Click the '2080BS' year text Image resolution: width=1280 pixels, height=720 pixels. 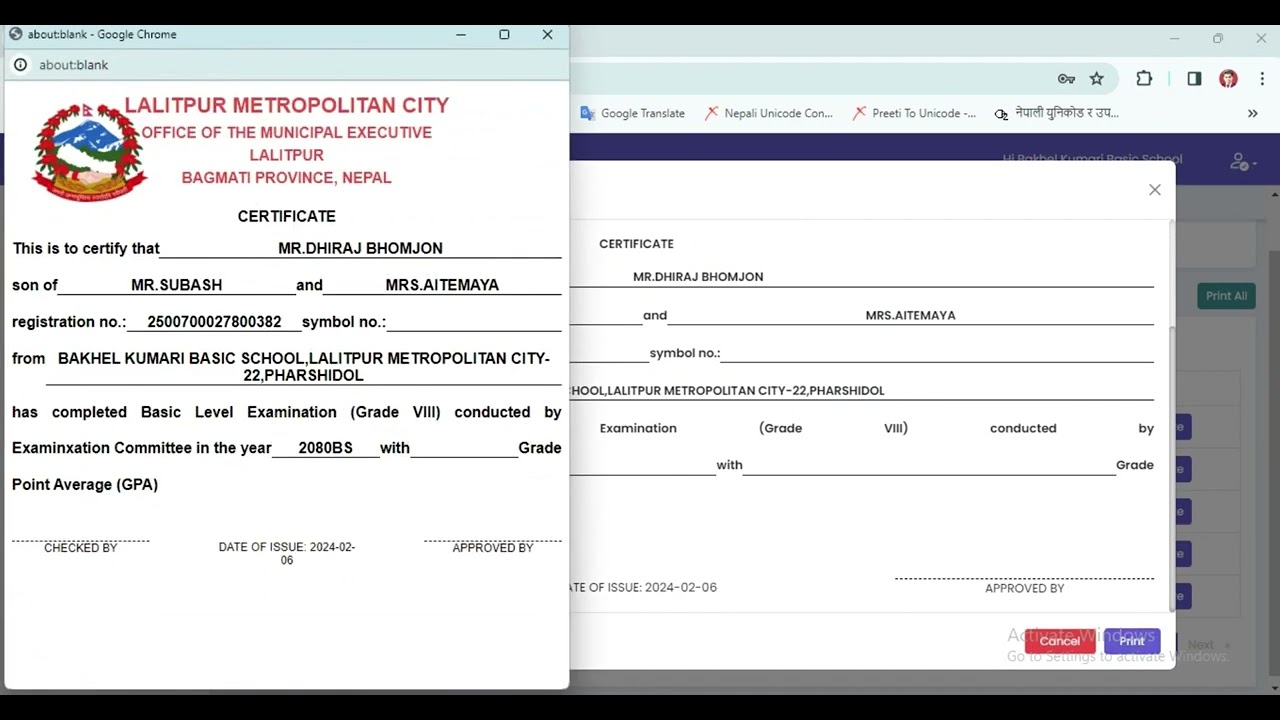click(x=325, y=448)
